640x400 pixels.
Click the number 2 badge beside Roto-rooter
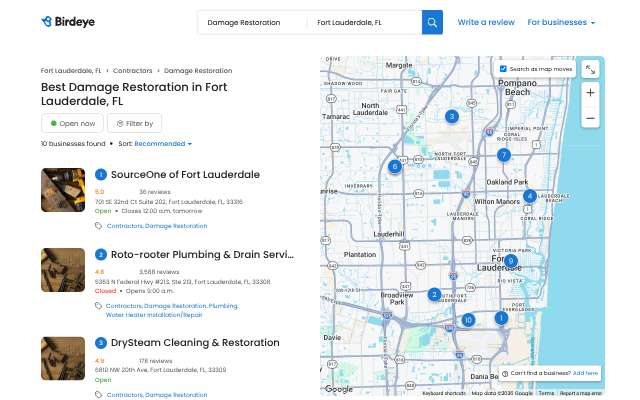pyautogui.click(x=101, y=255)
